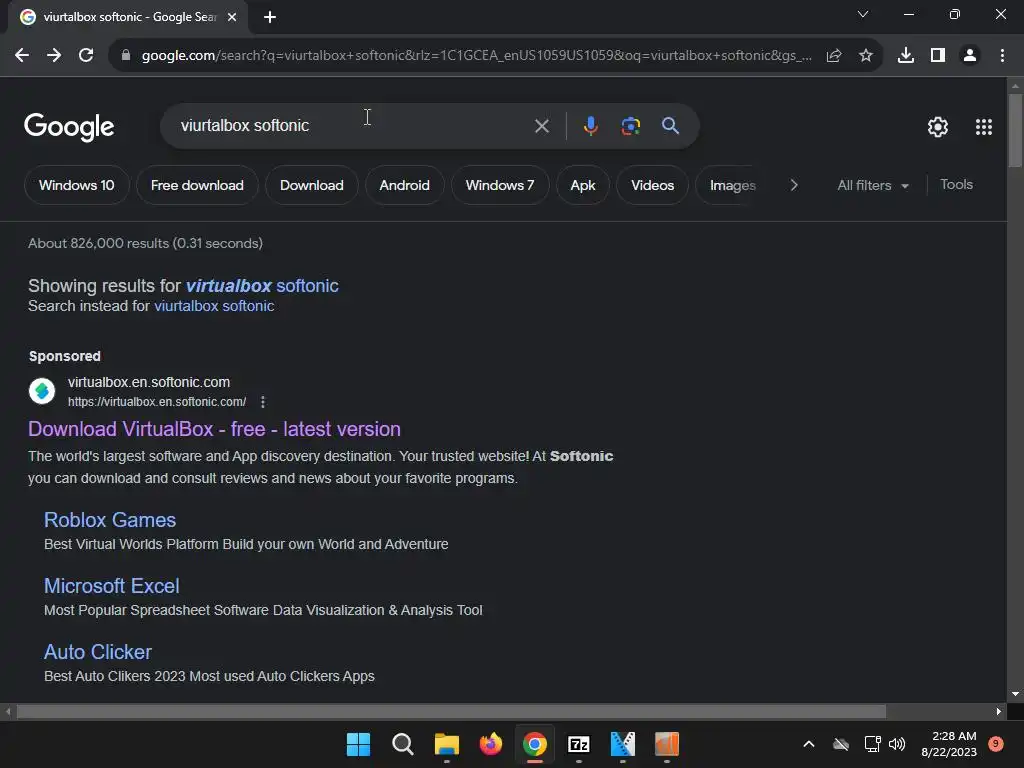Go back to the previous page
Viewport: 1024px width, 768px height.
[x=22, y=56]
